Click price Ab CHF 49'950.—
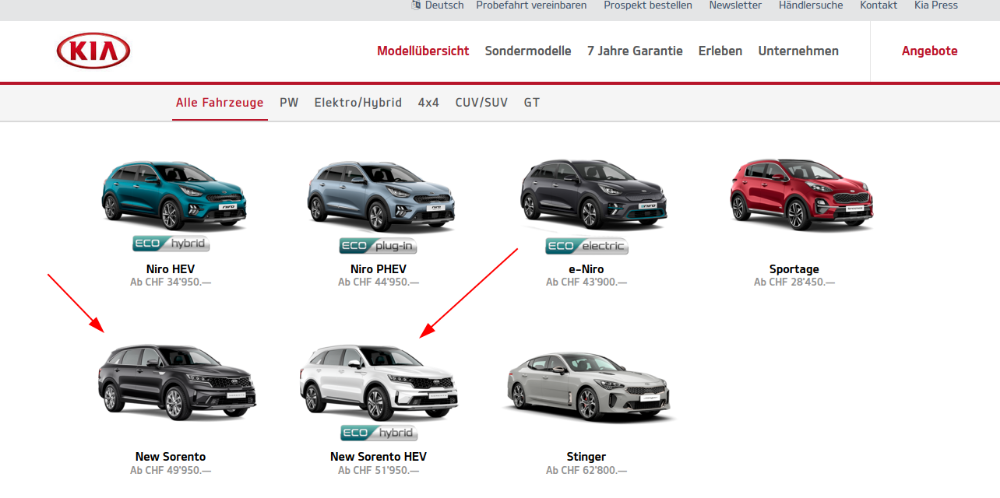The height and width of the screenshot is (498, 1000). coord(170,471)
